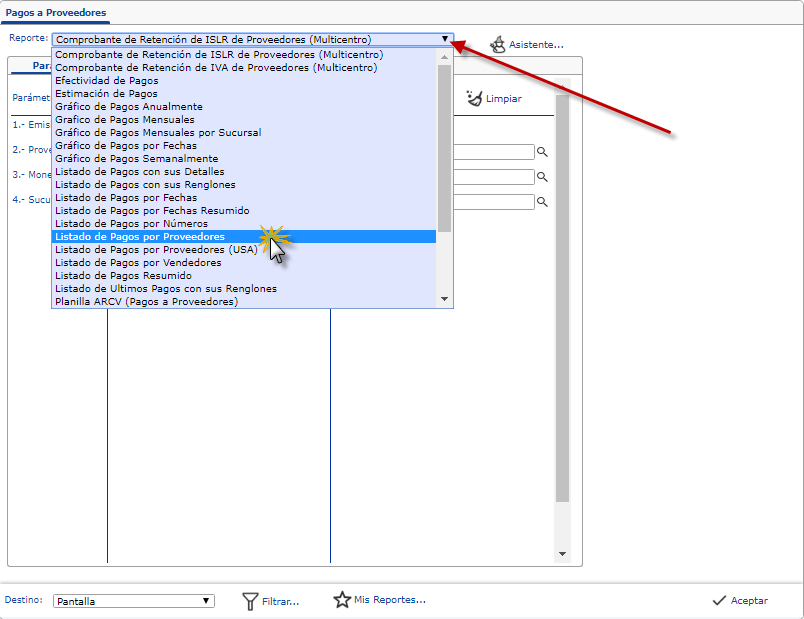This screenshot has width=804, height=619.
Task: Select Comprobante de Retención de ISLR option
Action: [x=245, y=54]
